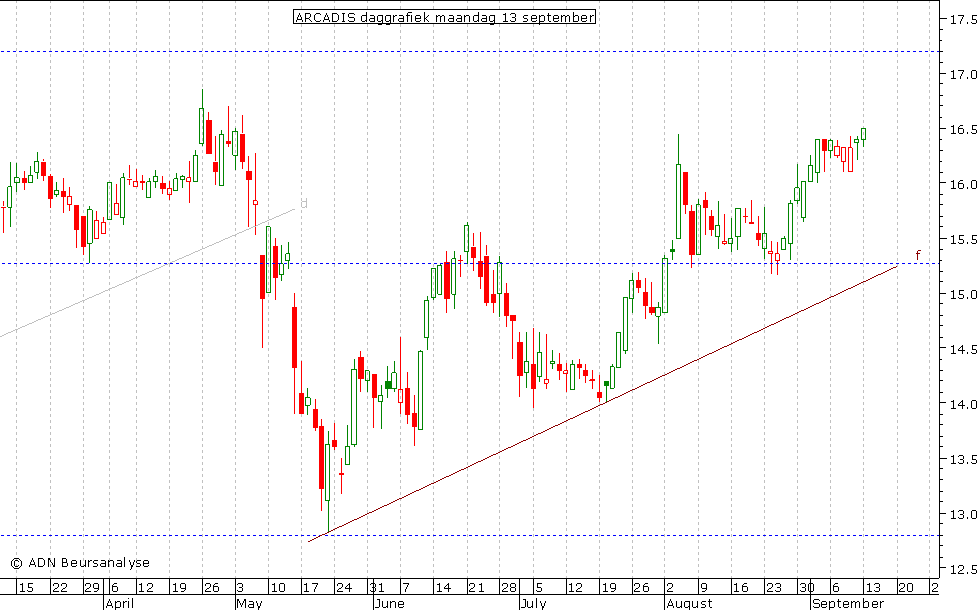Select the June month label

(388, 603)
